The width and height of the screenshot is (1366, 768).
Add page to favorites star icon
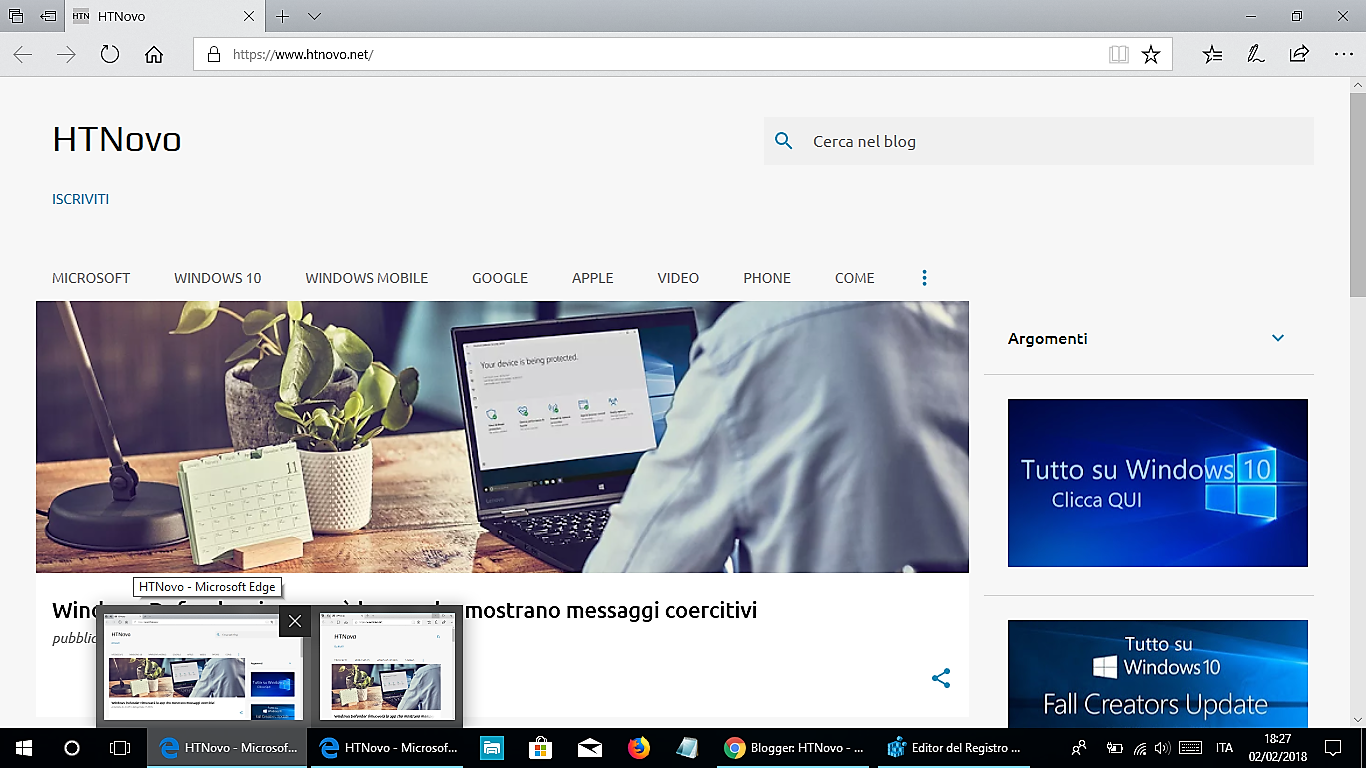[x=1151, y=54]
